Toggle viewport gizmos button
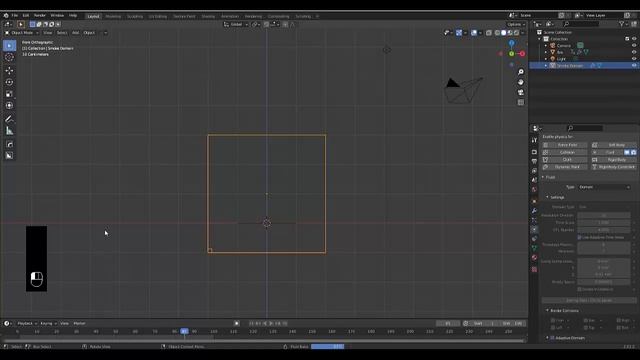The height and width of the screenshot is (360, 640). click(x=459, y=33)
